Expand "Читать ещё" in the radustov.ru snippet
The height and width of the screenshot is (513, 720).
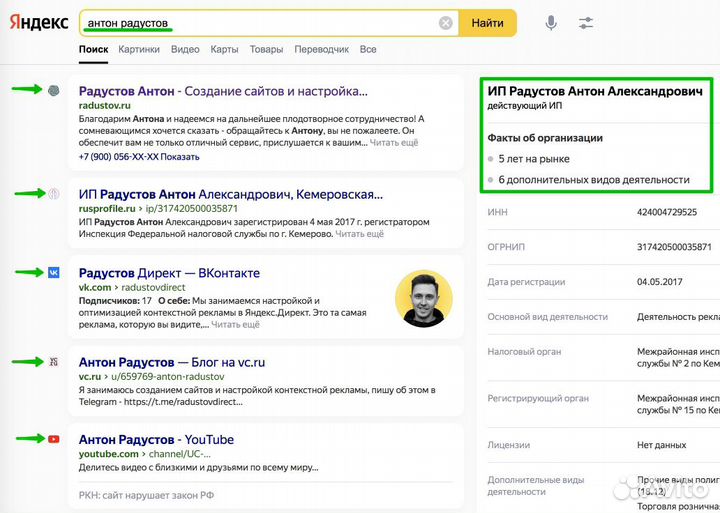(x=394, y=143)
